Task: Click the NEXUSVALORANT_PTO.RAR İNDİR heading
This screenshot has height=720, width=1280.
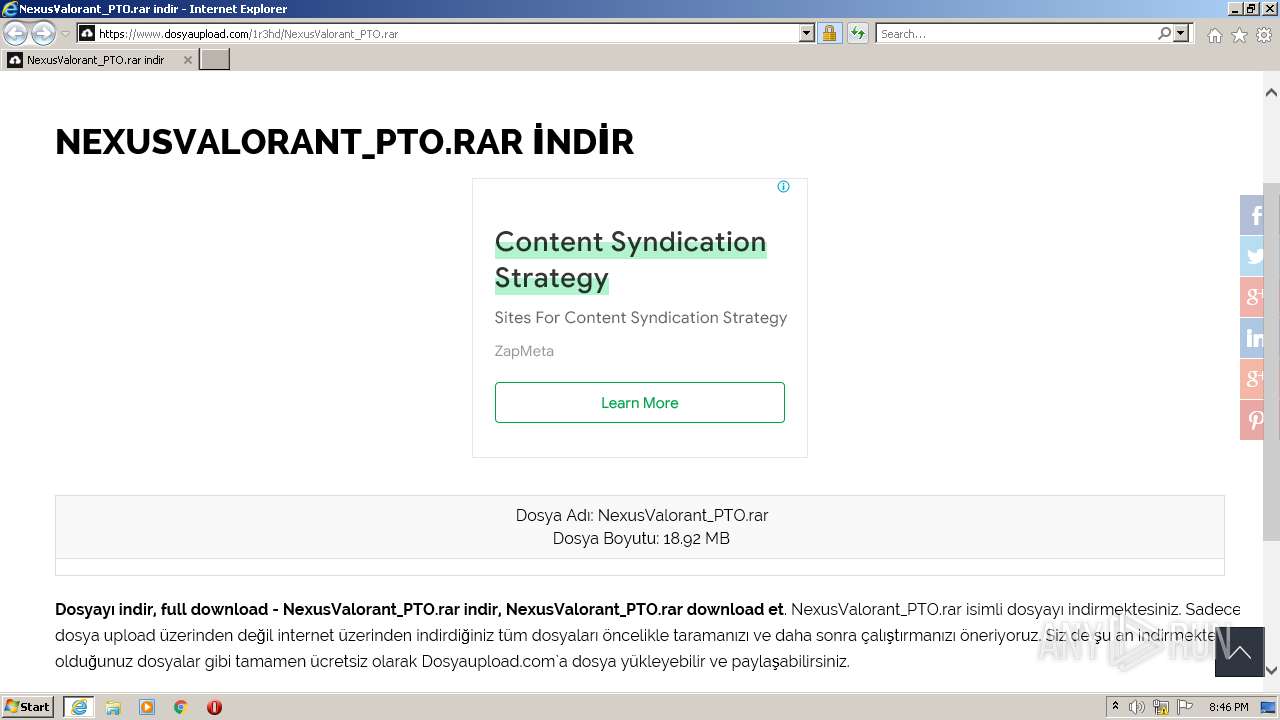Action: point(345,142)
